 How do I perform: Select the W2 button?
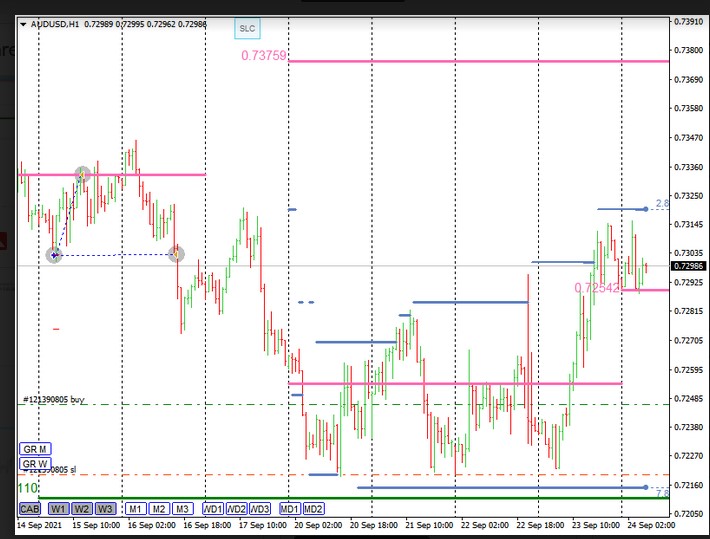[82, 508]
